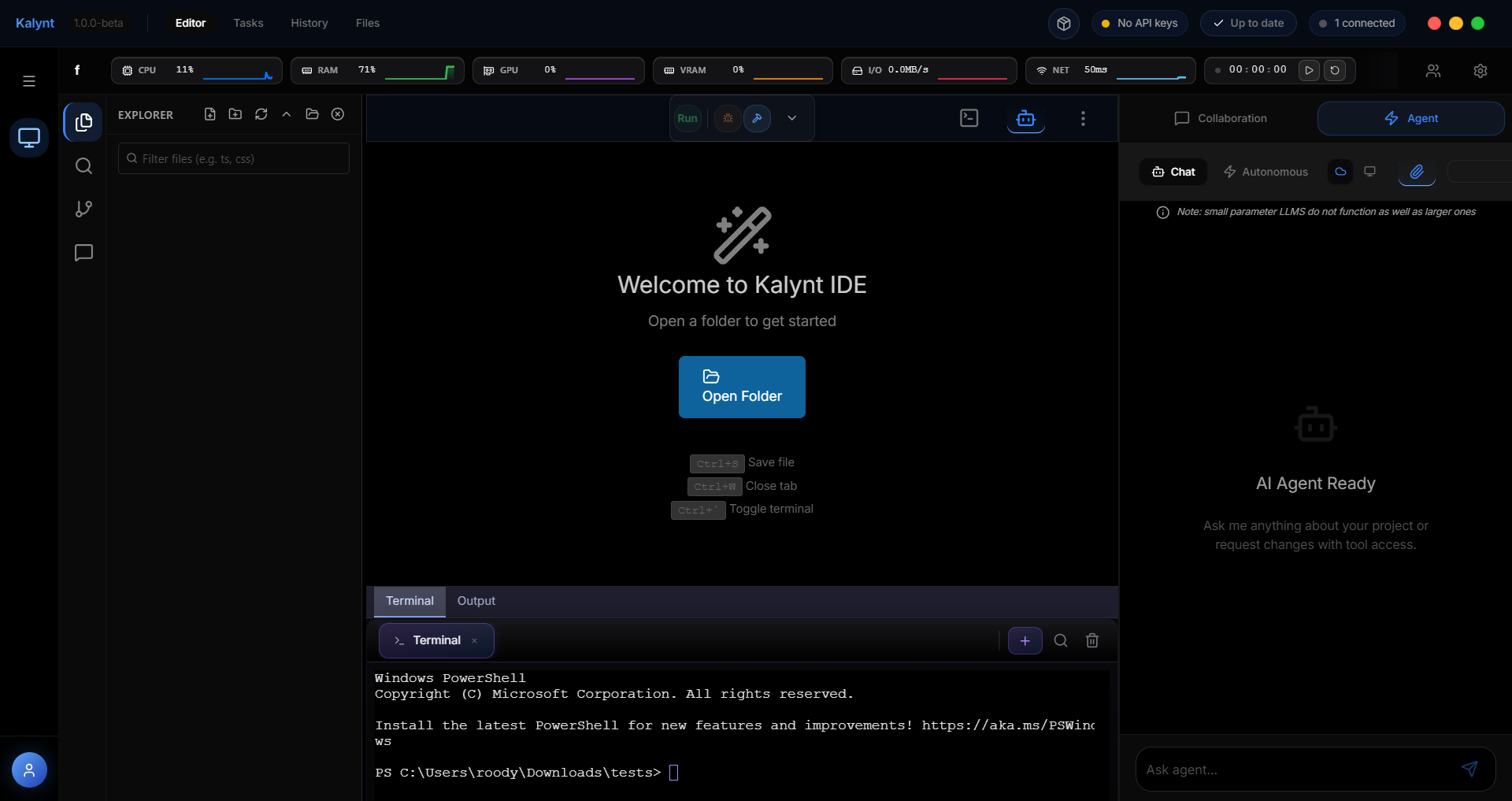
Task: Toggle local machine mode for agent
Action: pos(1369,172)
